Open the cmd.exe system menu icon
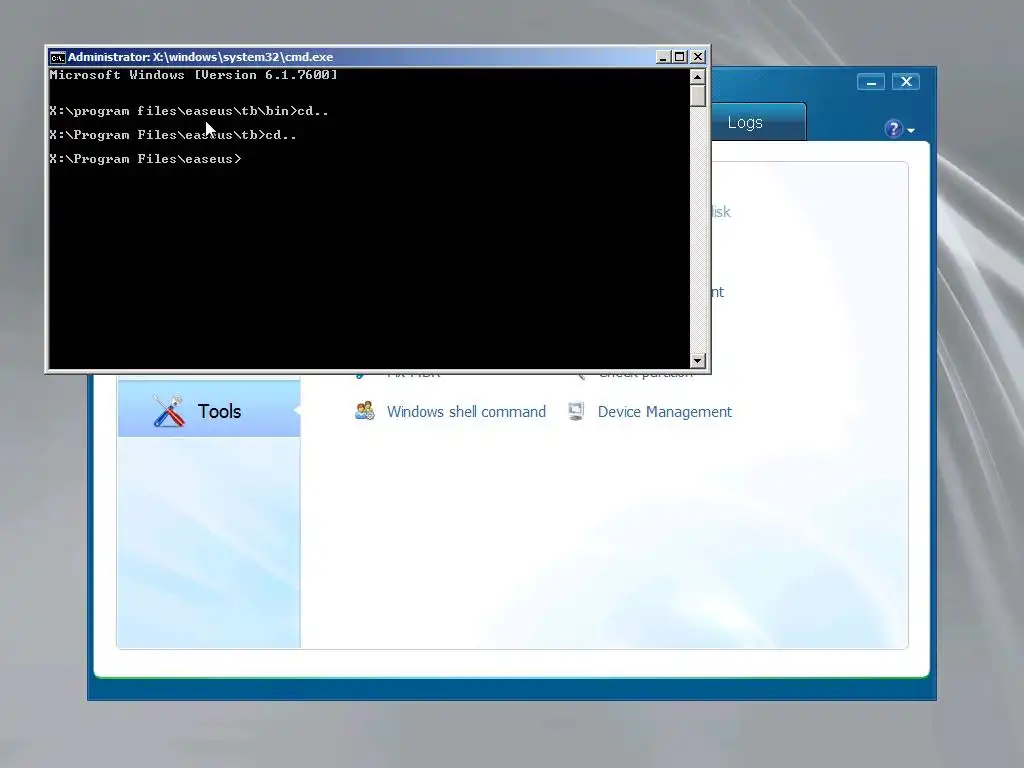This screenshot has width=1024, height=768. pyautogui.click(x=57, y=57)
